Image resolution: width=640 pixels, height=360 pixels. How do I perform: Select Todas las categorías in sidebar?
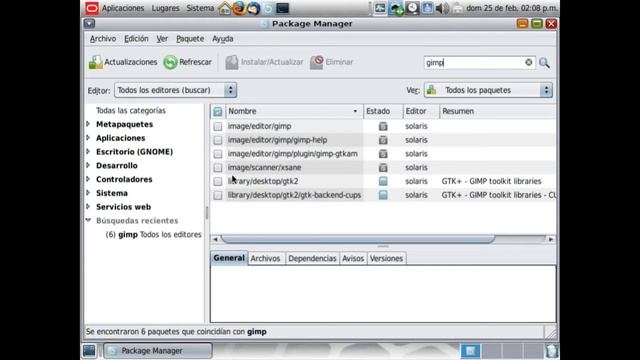[131, 111]
